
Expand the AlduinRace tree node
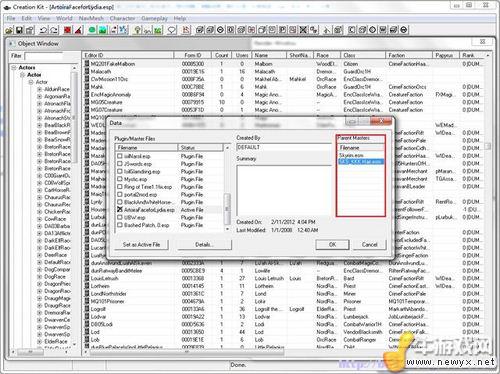click(39, 89)
